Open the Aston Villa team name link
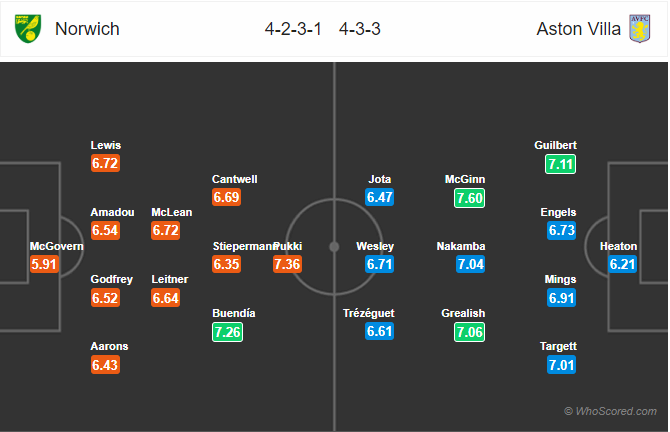This screenshot has width=670, height=432. click(x=579, y=29)
